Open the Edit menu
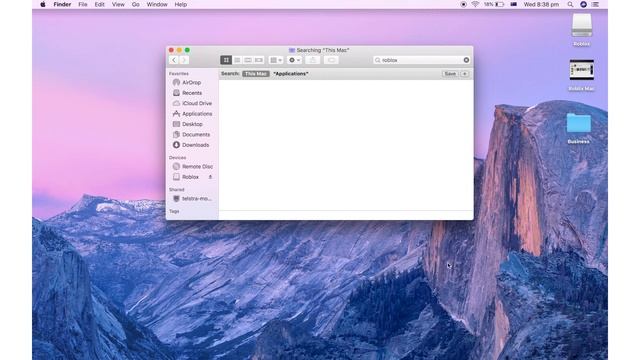The width and height of the screenshot is (640, 360). coord(100,4)
